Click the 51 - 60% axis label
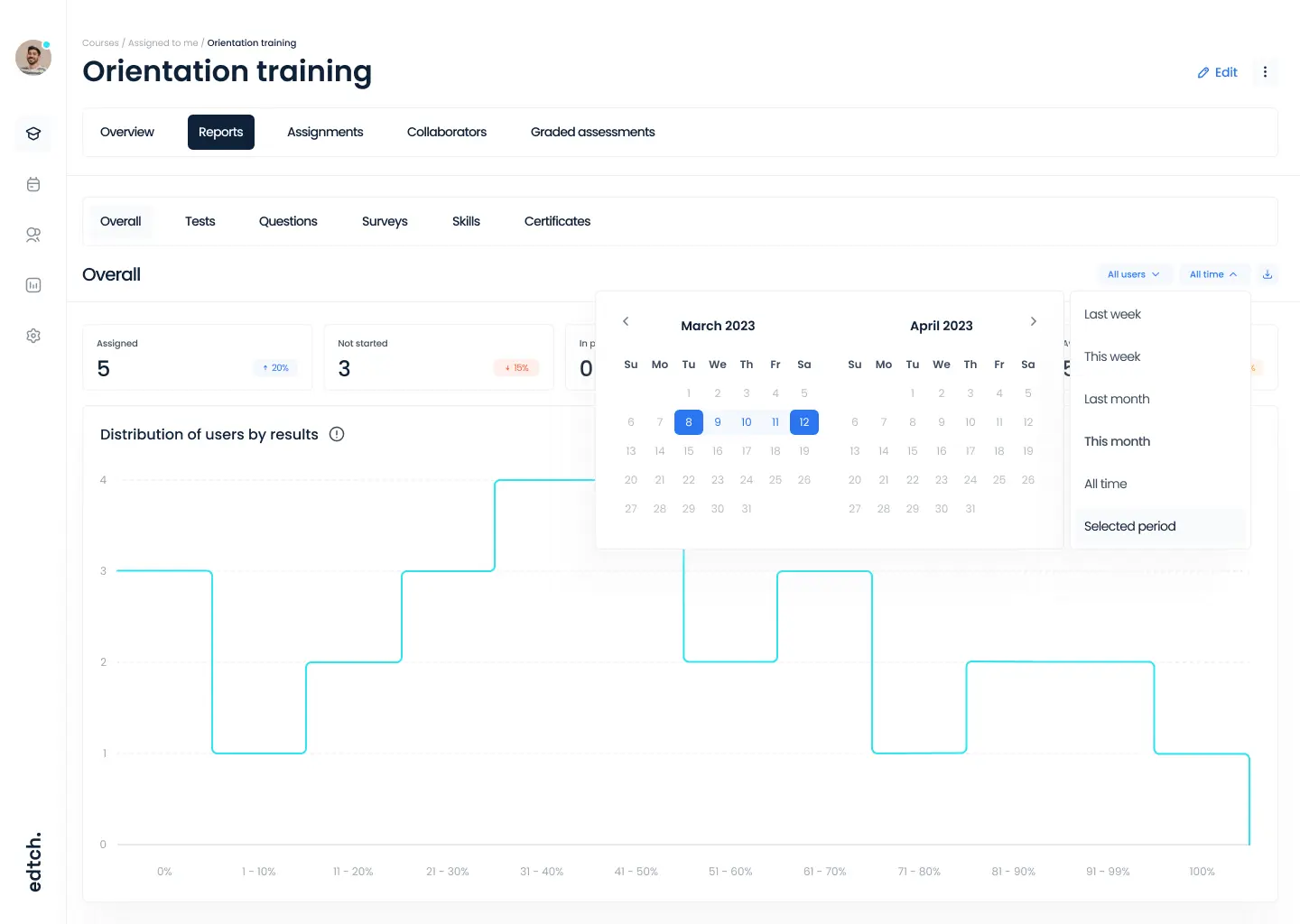The width and height of the screenshot is (1300, 924). click(x=730, y=872)
